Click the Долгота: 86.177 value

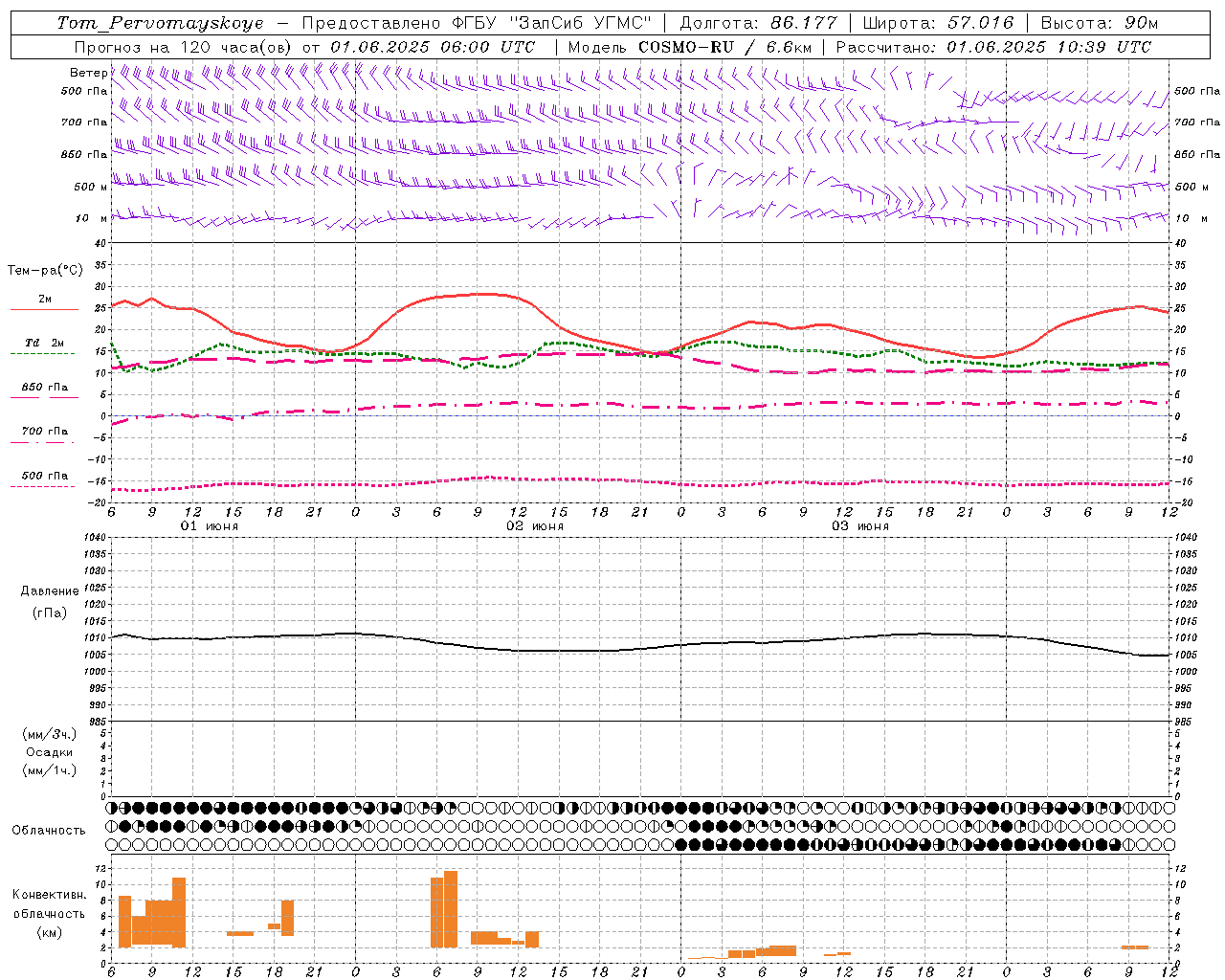coord(758,23)
